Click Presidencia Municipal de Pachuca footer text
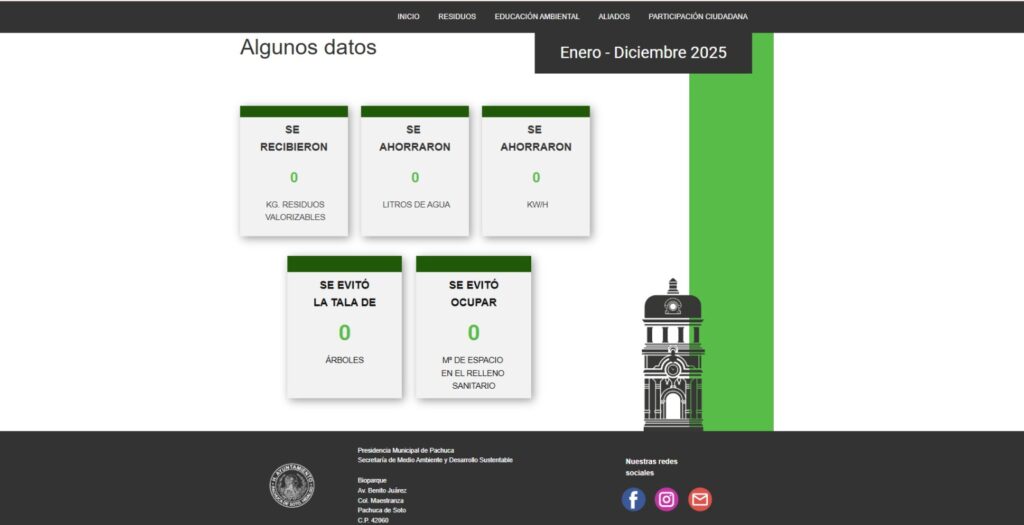The image size is (1024, 525). pos(406,451)
